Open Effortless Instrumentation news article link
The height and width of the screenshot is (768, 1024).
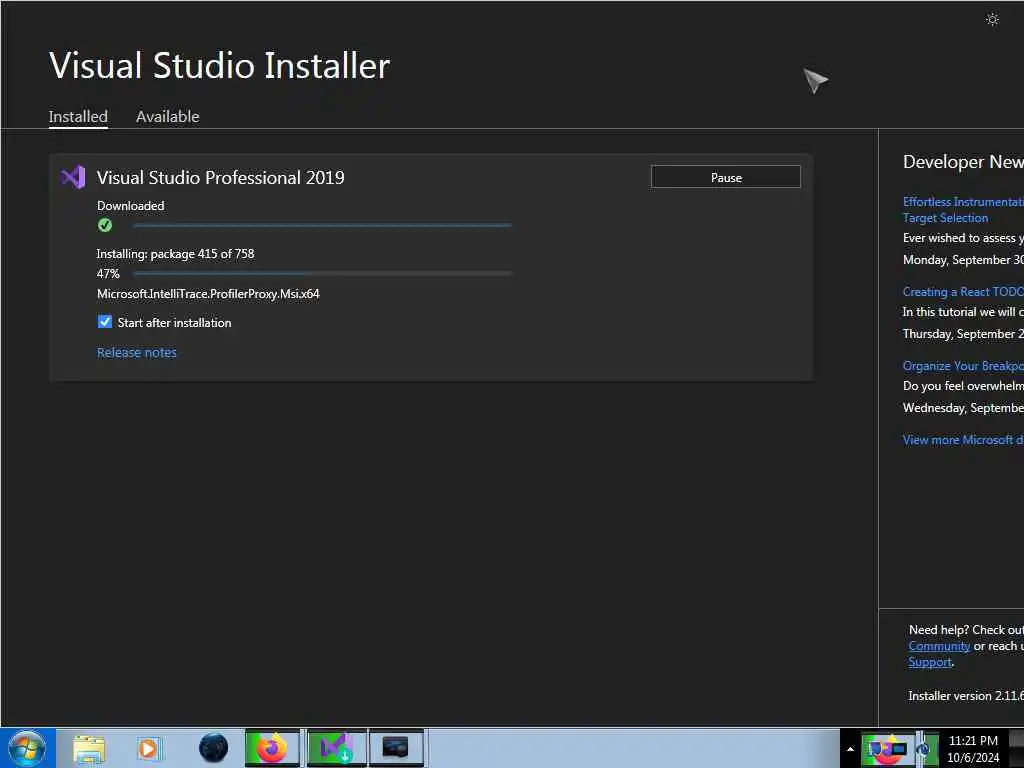[x=963, y=210]
